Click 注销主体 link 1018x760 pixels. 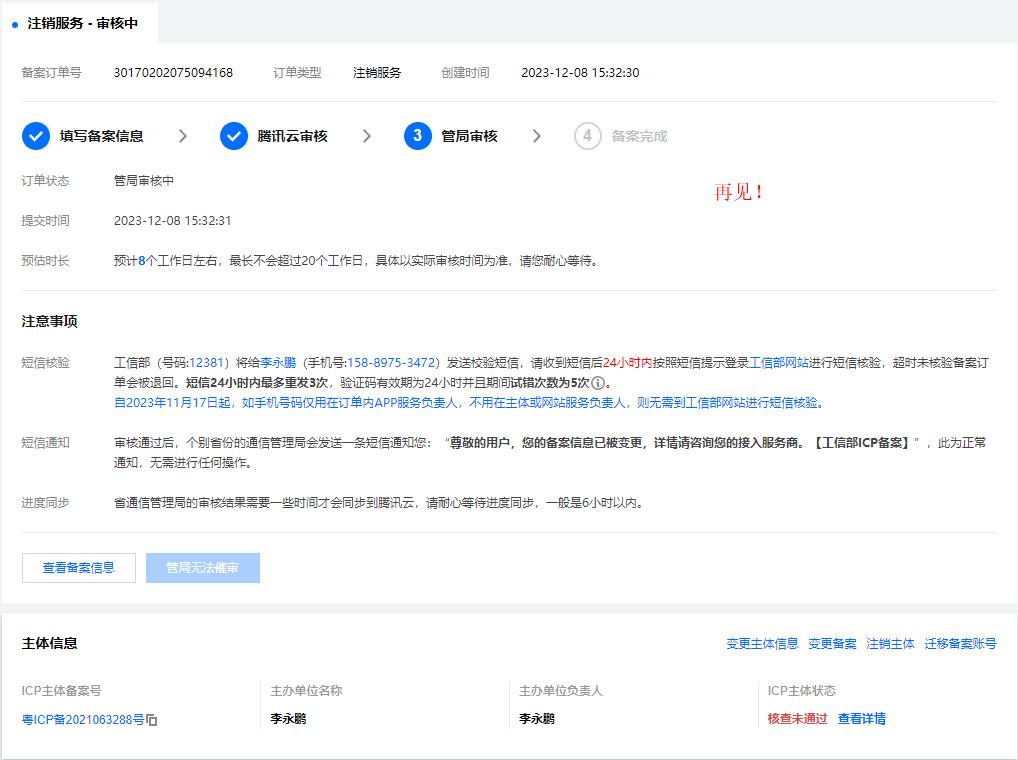tap(890, 644)
